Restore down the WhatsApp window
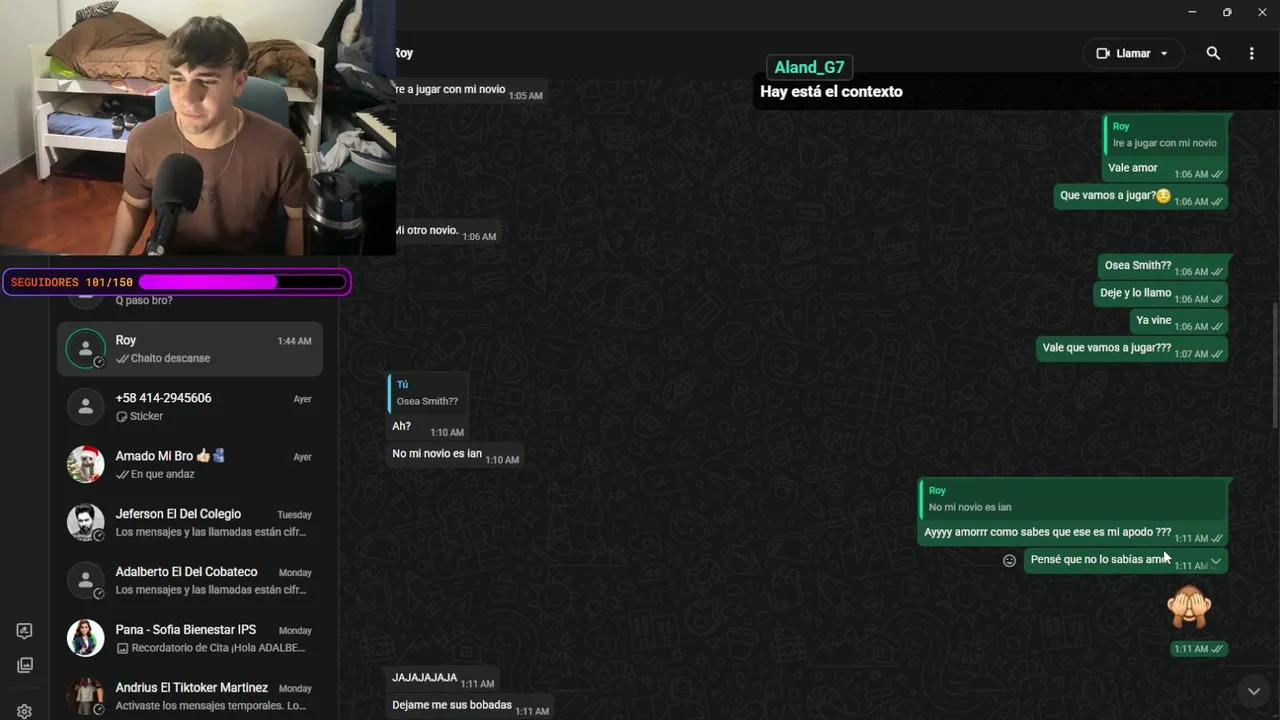 1227,12
